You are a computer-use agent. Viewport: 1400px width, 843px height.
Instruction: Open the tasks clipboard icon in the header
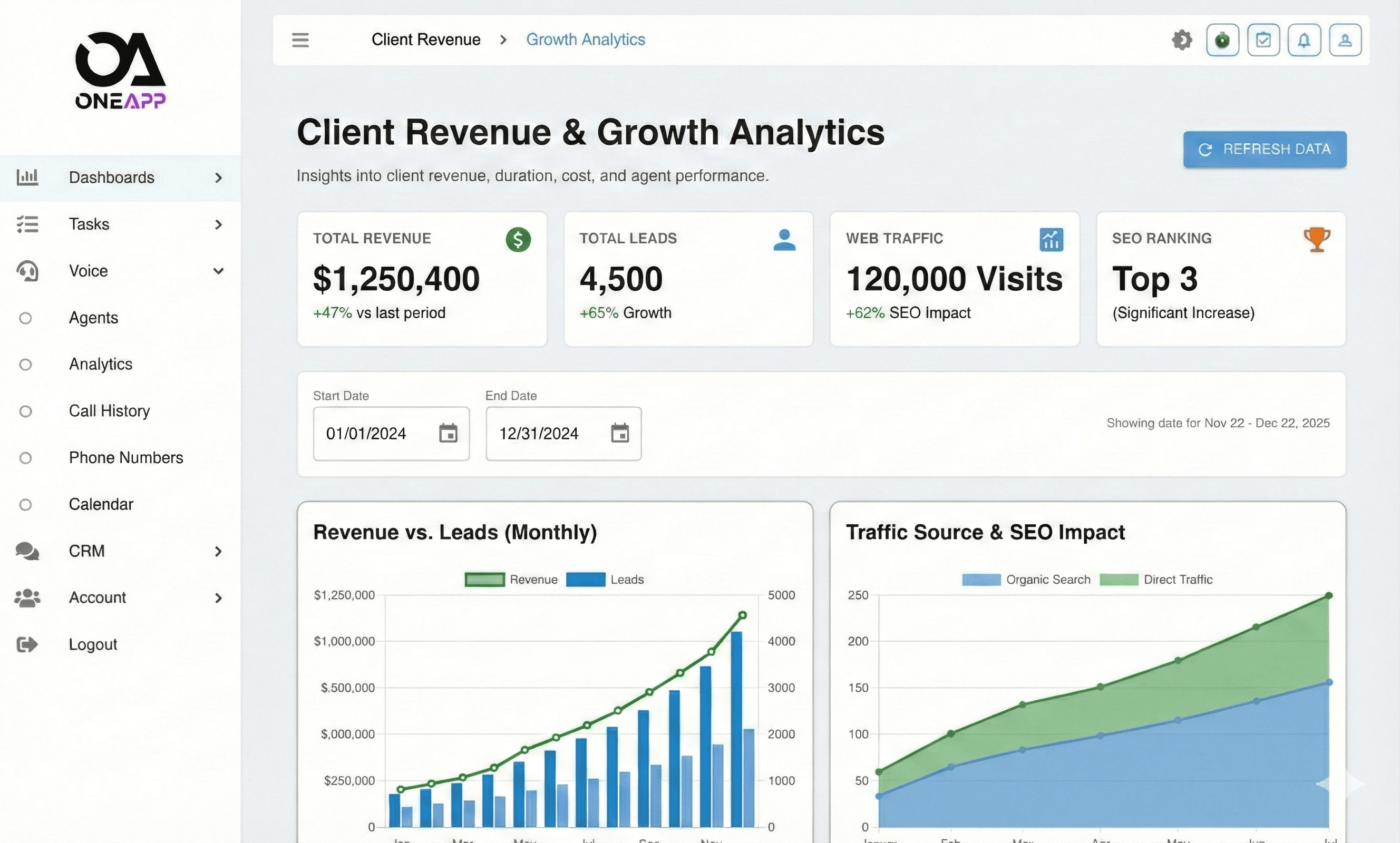1263,40
